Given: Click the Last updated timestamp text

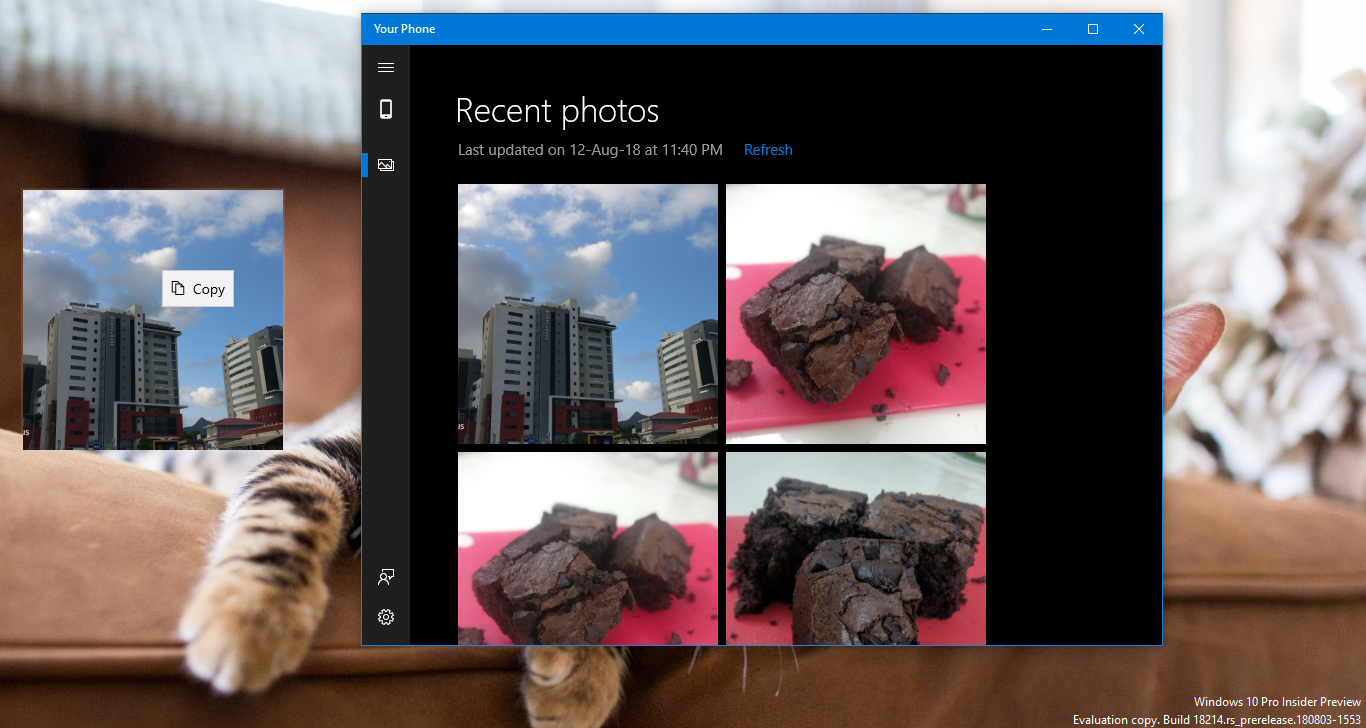Looking at the screenshot, I should coord(590,150).
